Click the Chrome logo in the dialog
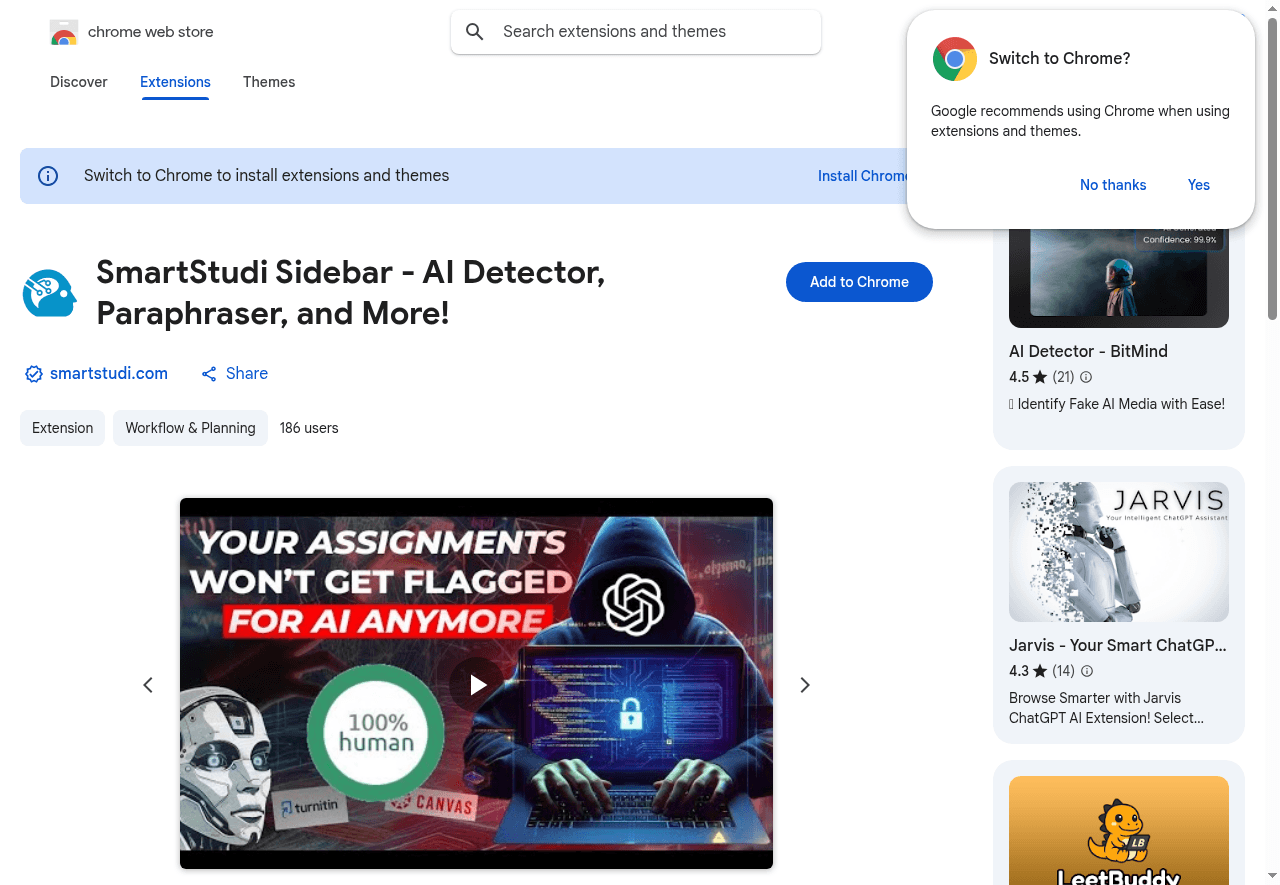The image size is (1280, 885). click(x=955, y=59)
